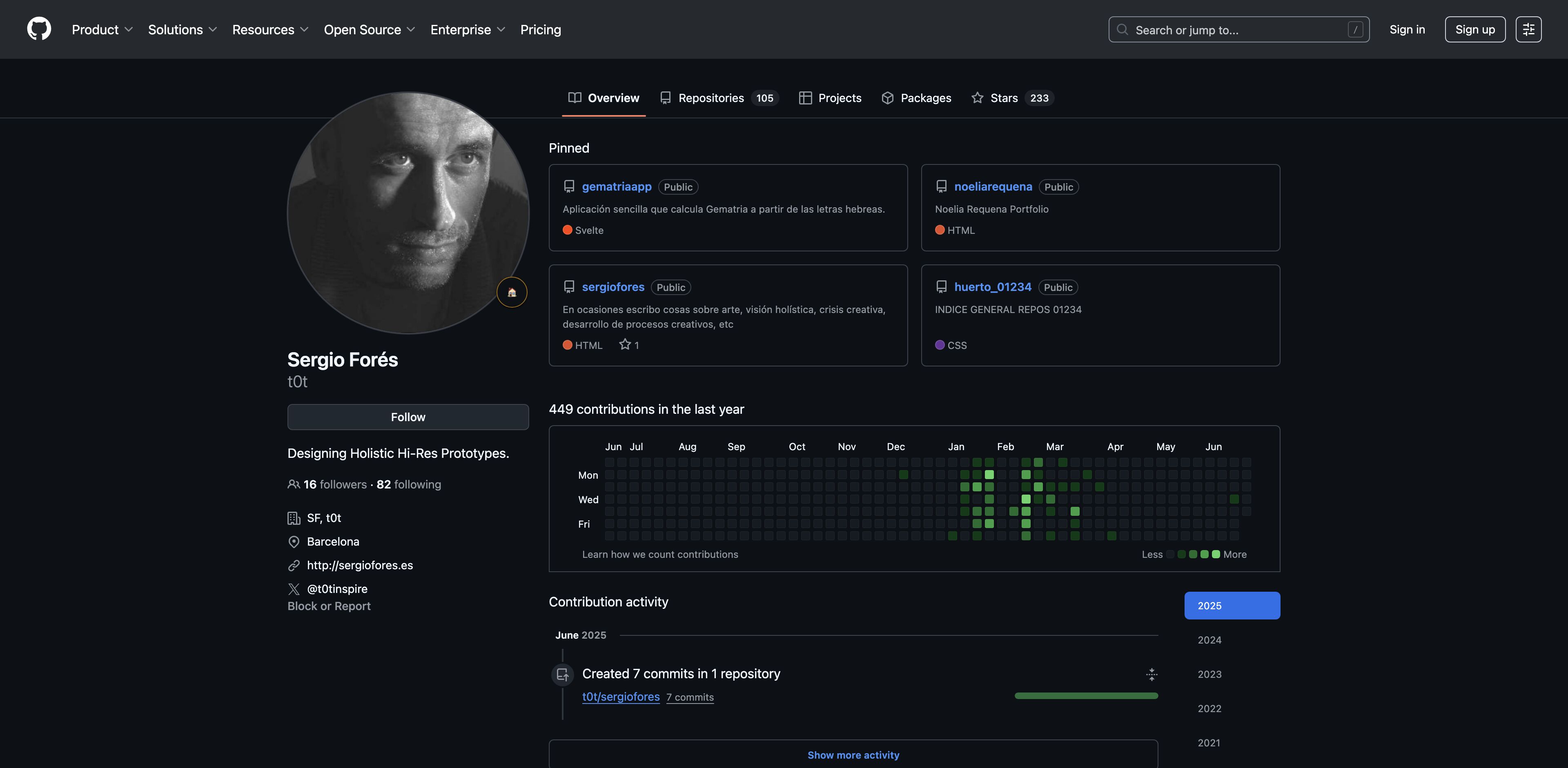Select year 2025 in activity filter
1568x768 pixels.
pyautogui.click(x=1232, y=606)
